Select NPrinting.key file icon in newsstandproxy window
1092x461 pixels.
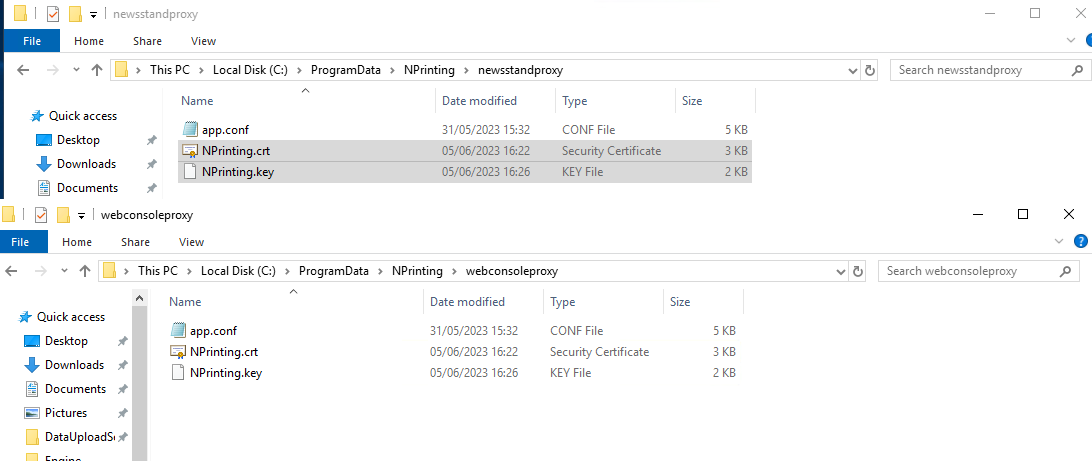pyautogui.click(x=191, y=172)
